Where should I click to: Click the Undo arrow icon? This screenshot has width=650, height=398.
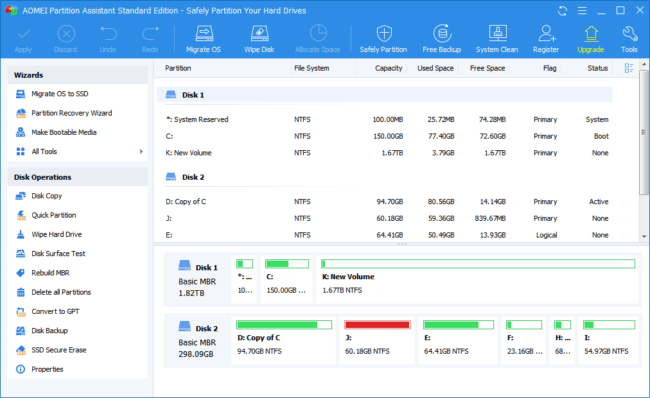point(108,34)
